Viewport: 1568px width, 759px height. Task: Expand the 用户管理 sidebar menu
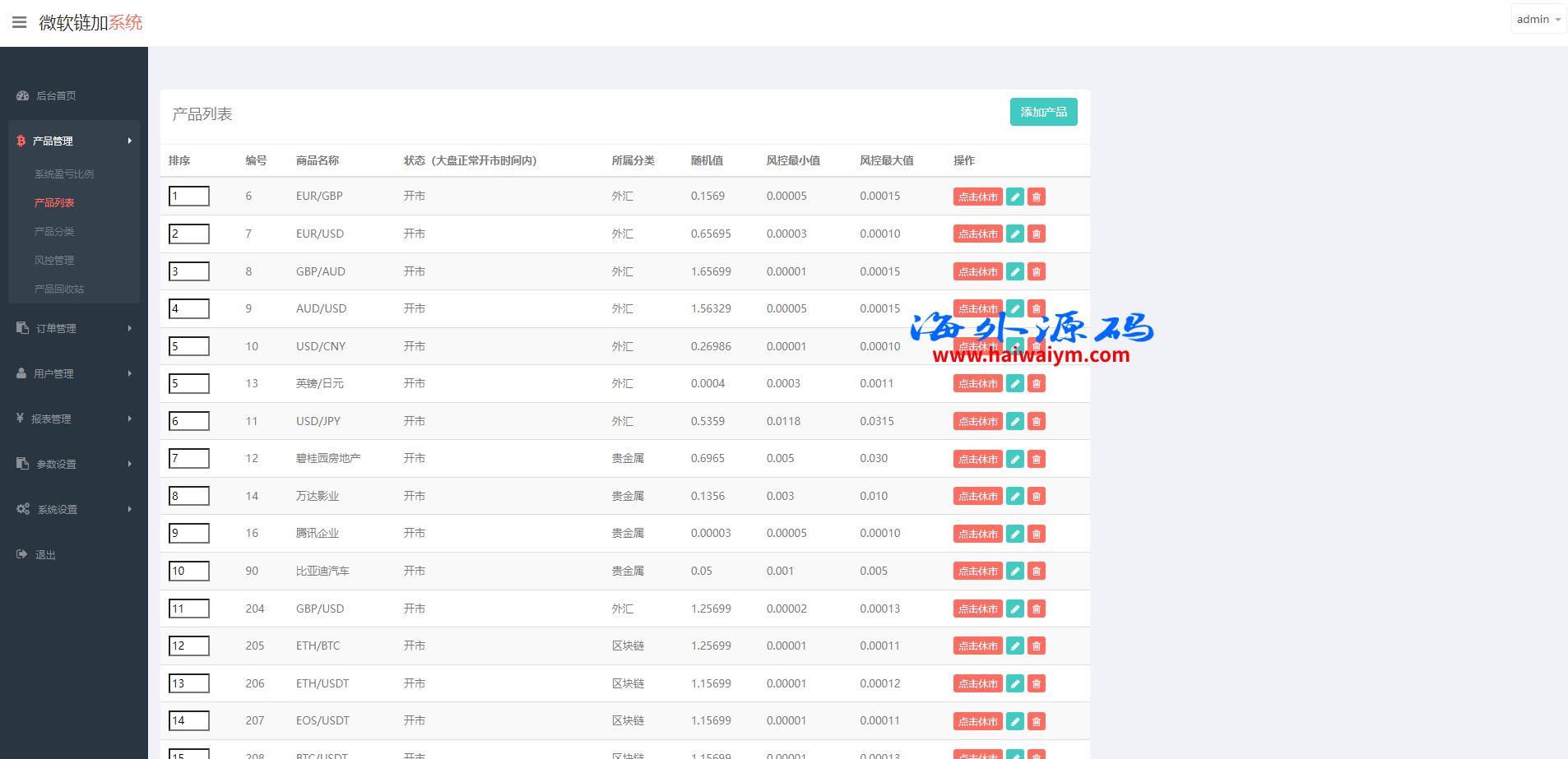coord(74,373)
